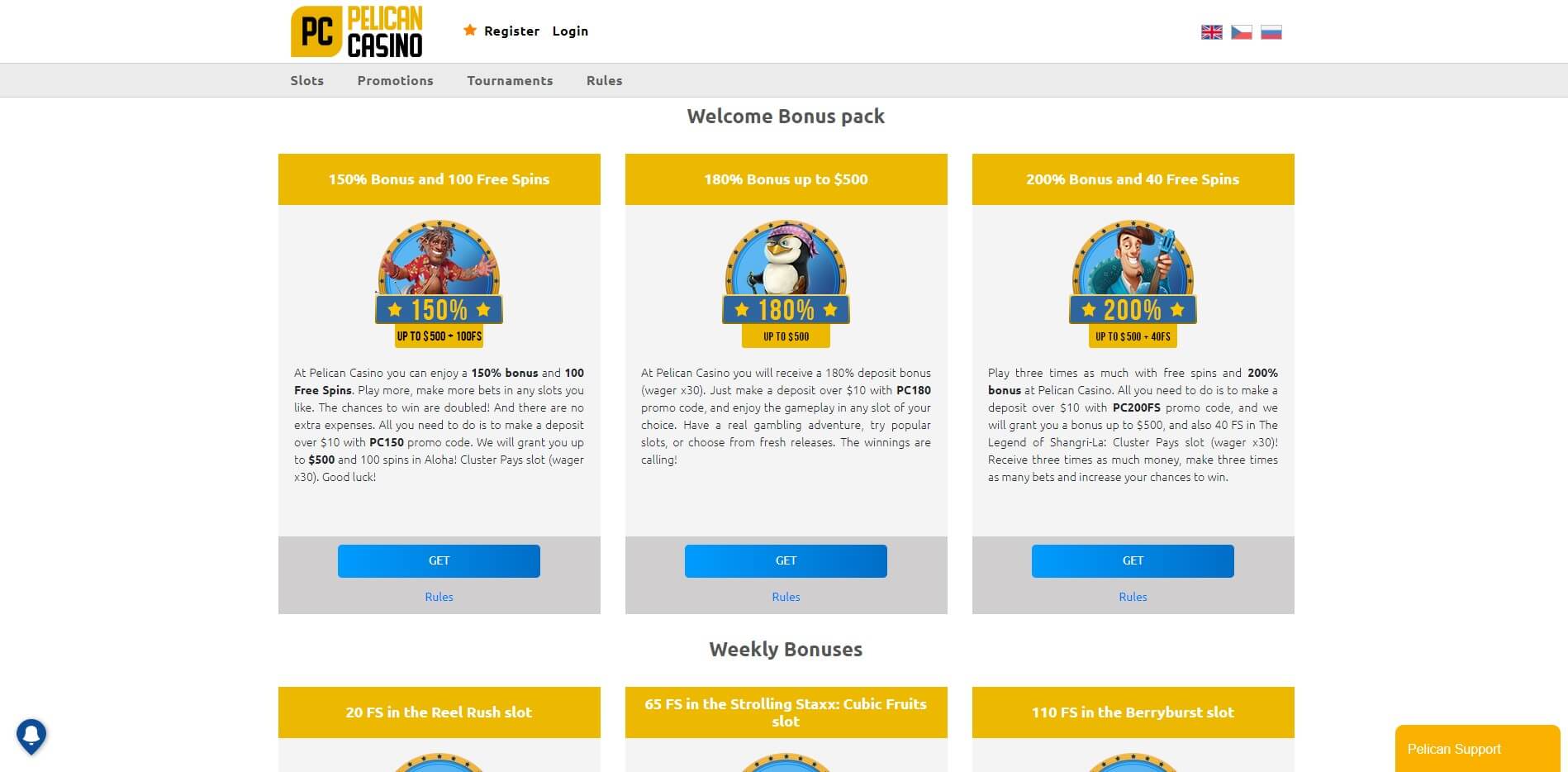
Task: Open the Pelican Support chat widget
Action: [x=1477, y=749]
